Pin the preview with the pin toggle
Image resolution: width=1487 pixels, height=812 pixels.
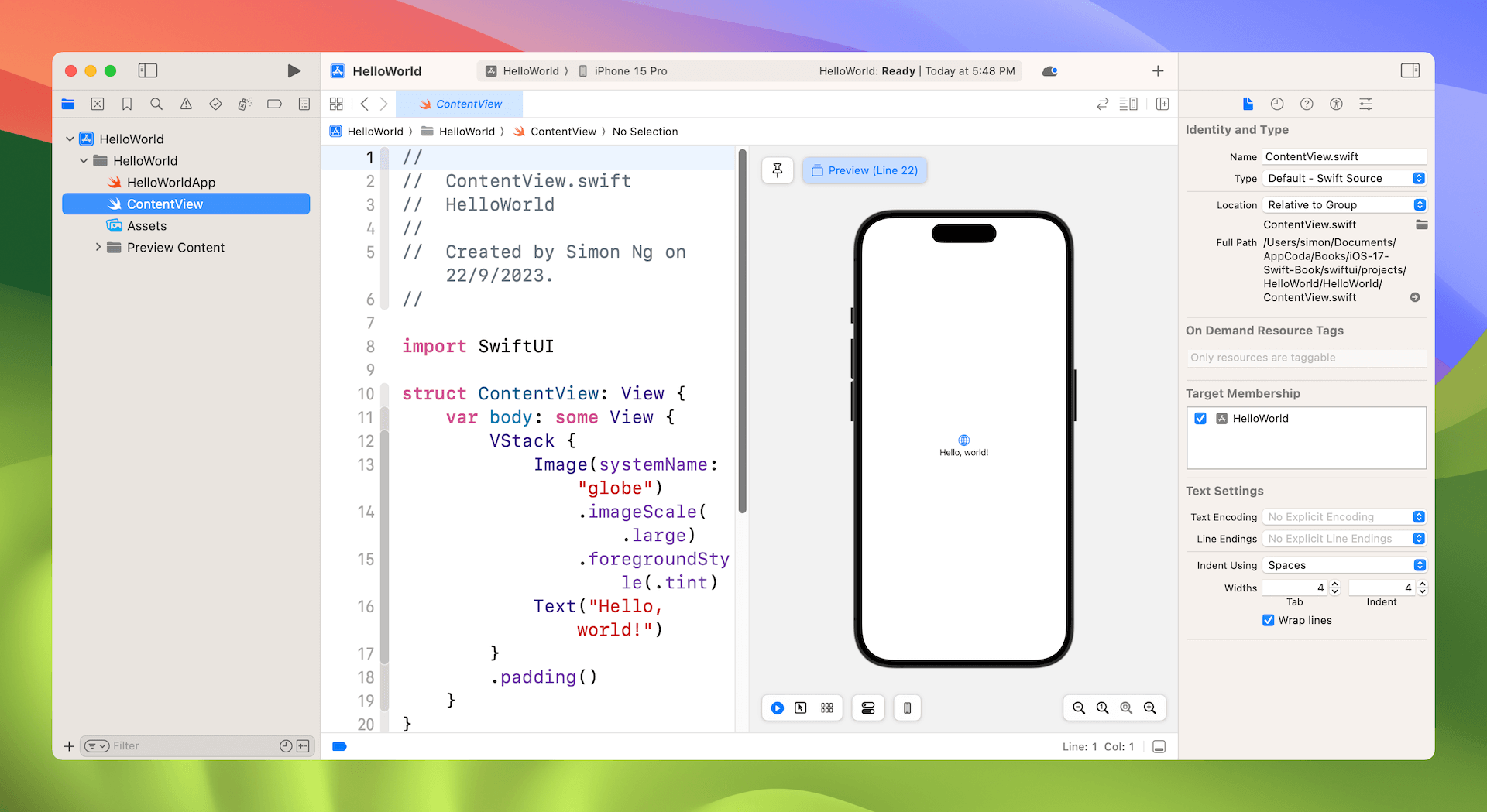click(778, 170)
